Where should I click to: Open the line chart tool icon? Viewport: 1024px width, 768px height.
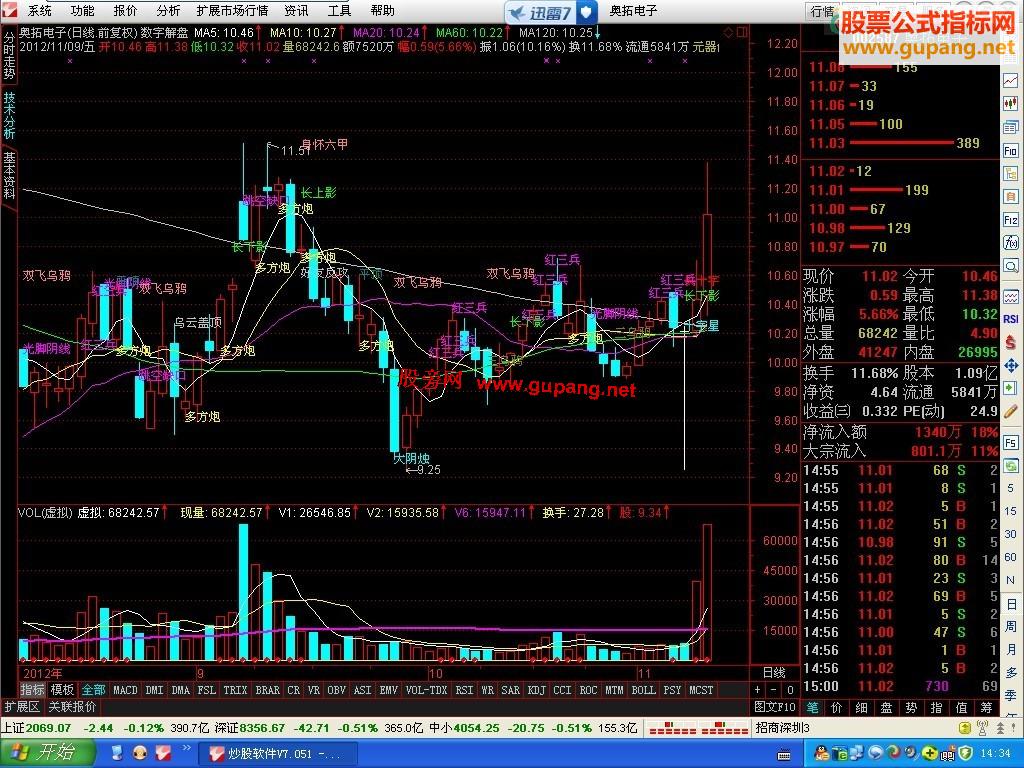(1010, 80)
